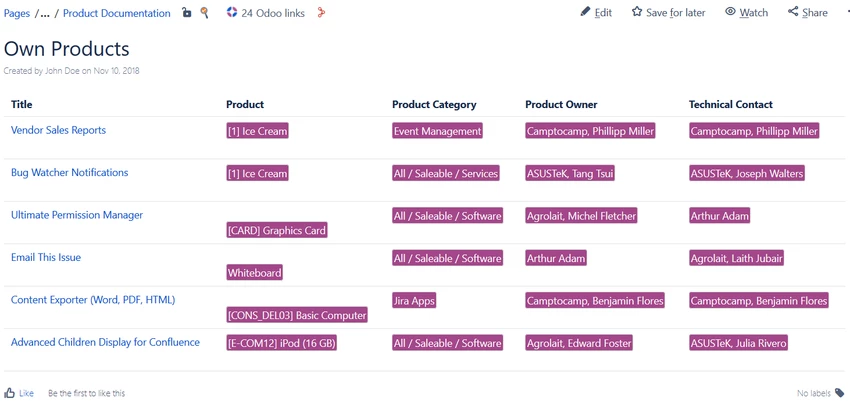Screen dimensions: 850x405
Task: Click the Agrolait, Laith Jubair tag
Action: (x=737, y=258)
